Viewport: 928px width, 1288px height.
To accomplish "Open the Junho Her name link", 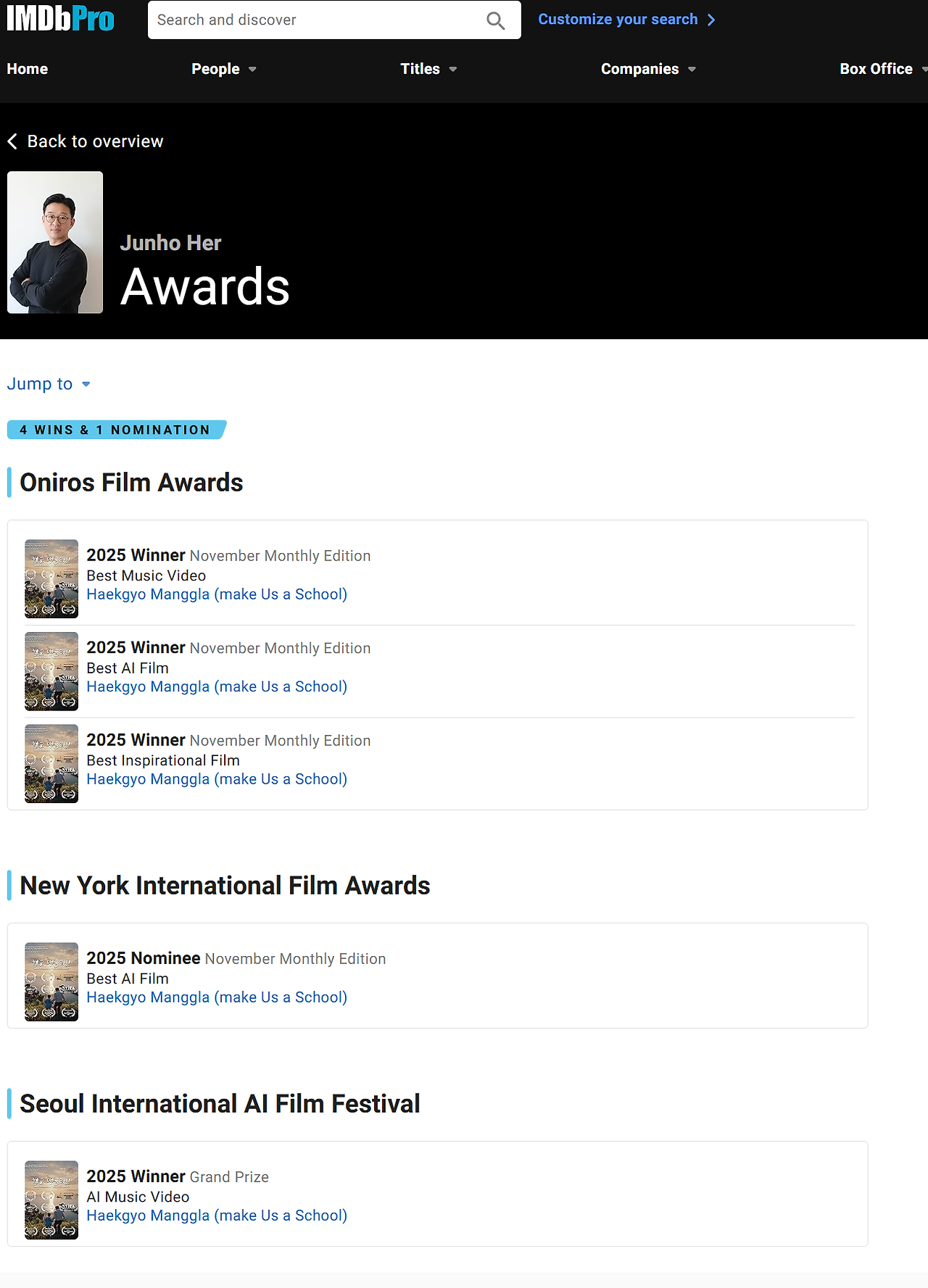I will 170,243.
